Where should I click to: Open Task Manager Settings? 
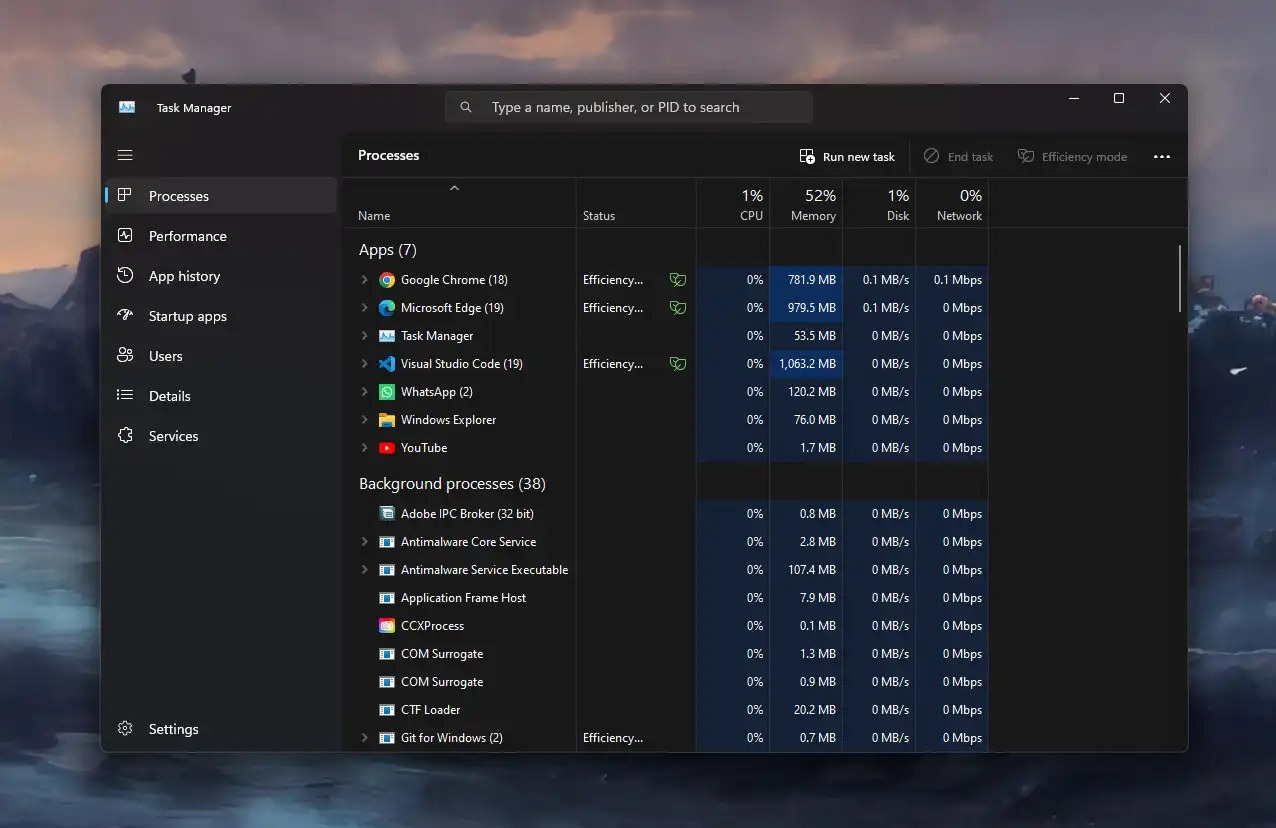[x=221, y=729]
